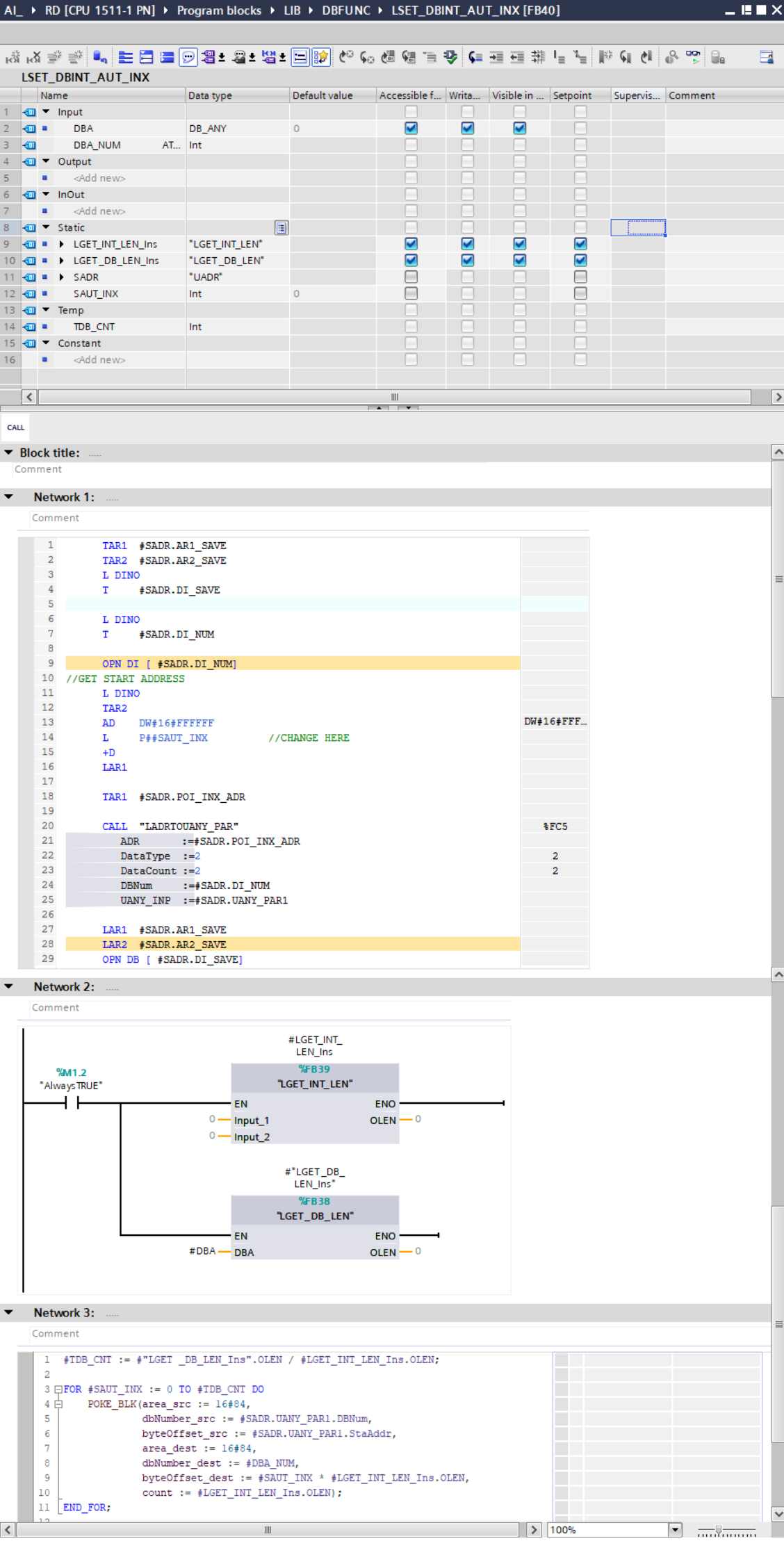784x1557 pixels.
Task: Click the monitoring glasses icon in toolbar
Action: coord(693,58)
